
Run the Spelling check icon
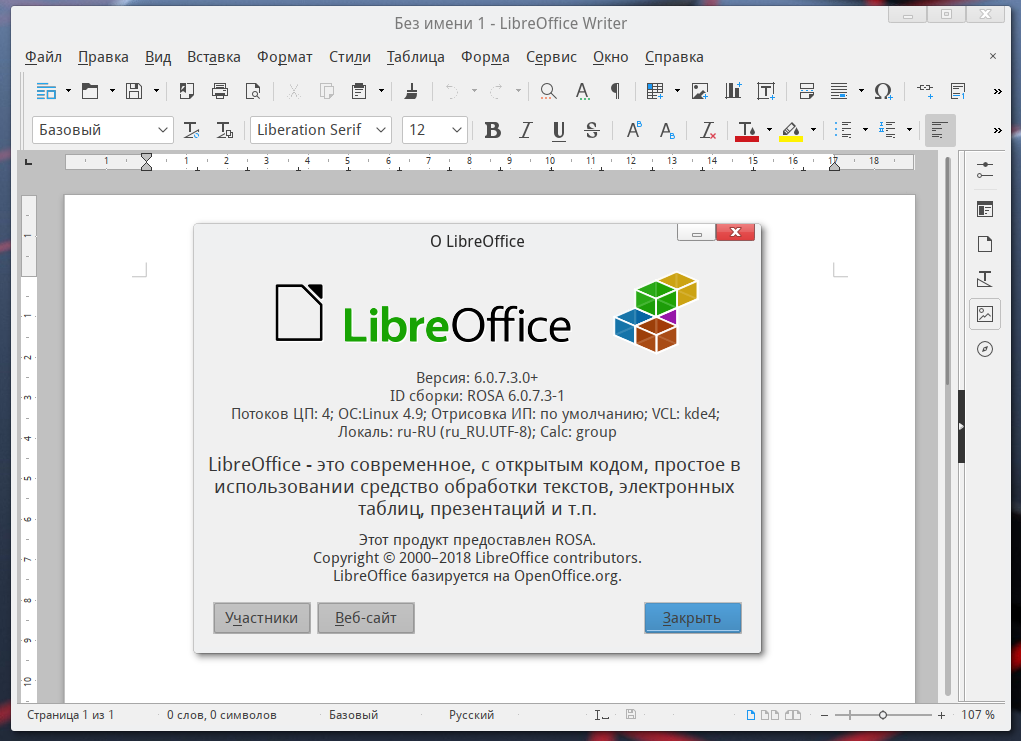[582, 91]
